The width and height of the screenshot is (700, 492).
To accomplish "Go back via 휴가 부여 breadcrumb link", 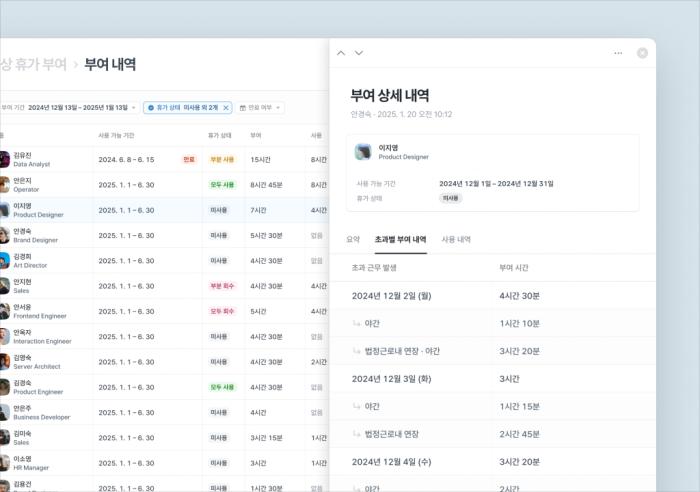I will 33,64.
